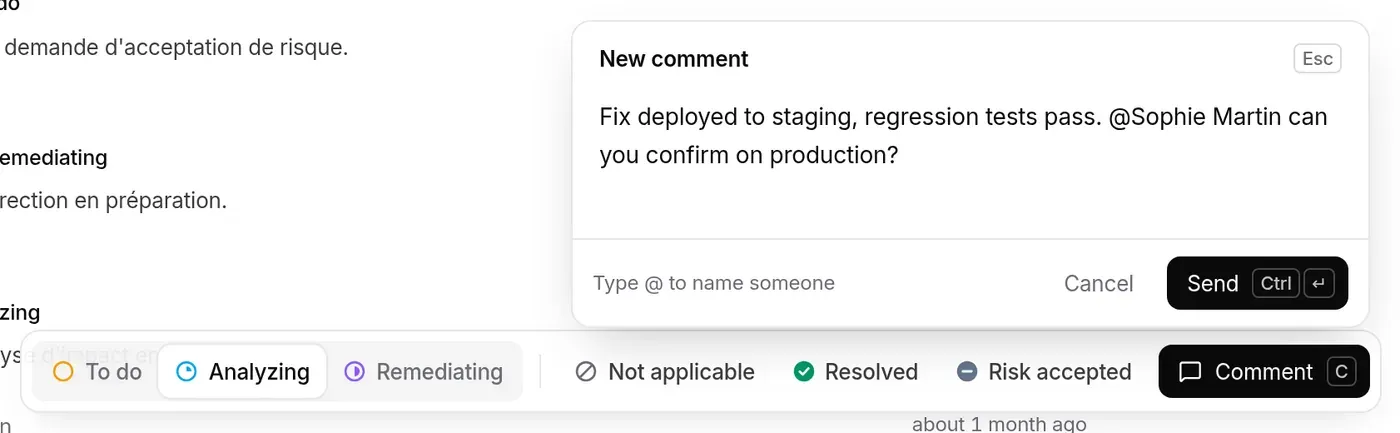Click the Enter key icon on Send

pos(1320,283)
